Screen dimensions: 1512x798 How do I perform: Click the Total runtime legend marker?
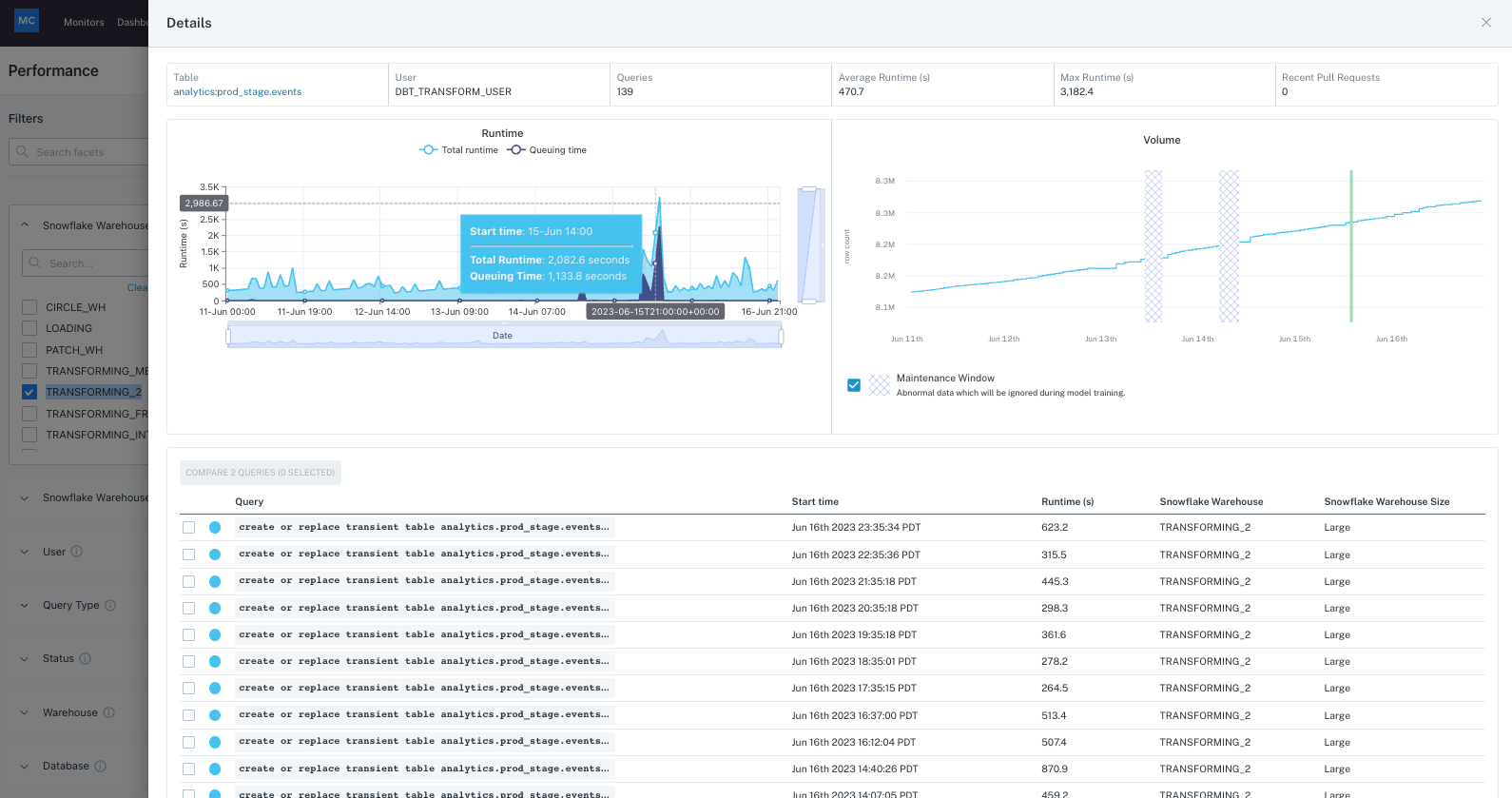pos(429,150)
